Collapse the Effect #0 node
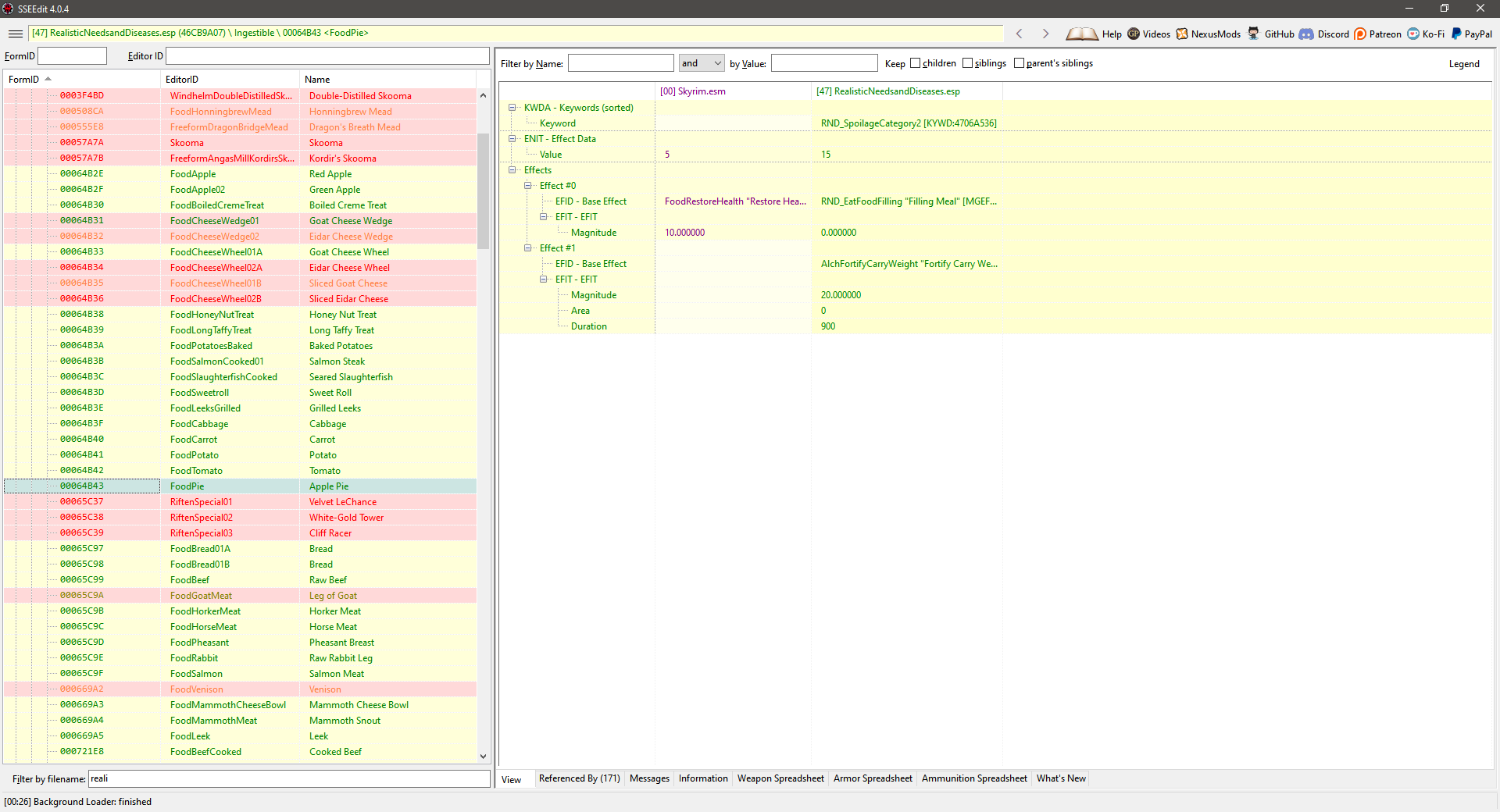This screenshot has height=812, width=1500. [x=528, y=186]
